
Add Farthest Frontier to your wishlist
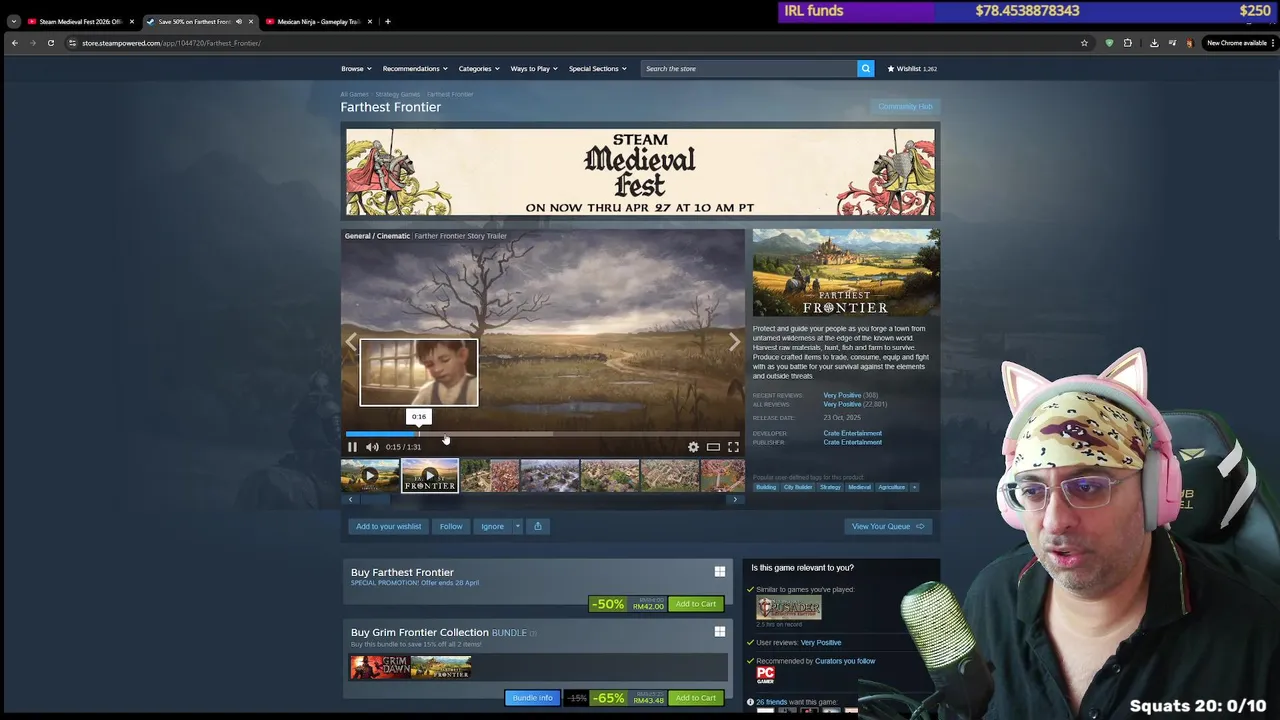[x=388, y=526]
